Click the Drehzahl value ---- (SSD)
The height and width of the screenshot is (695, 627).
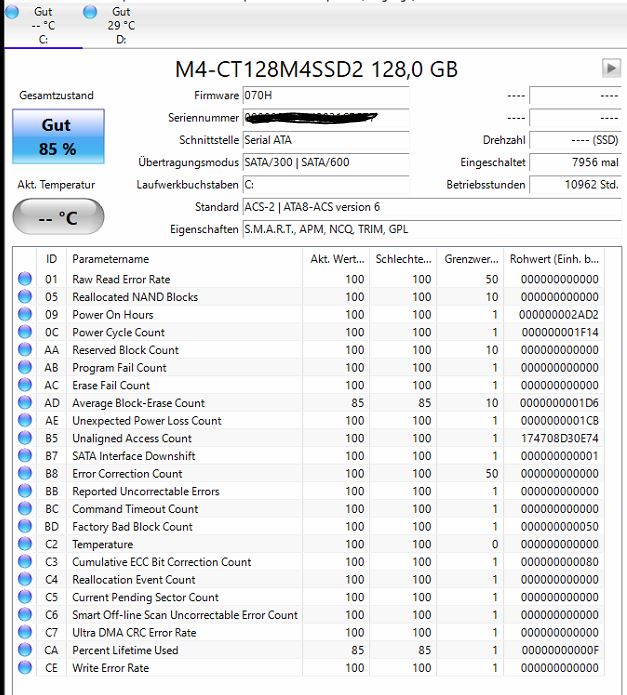coord(575,140)
